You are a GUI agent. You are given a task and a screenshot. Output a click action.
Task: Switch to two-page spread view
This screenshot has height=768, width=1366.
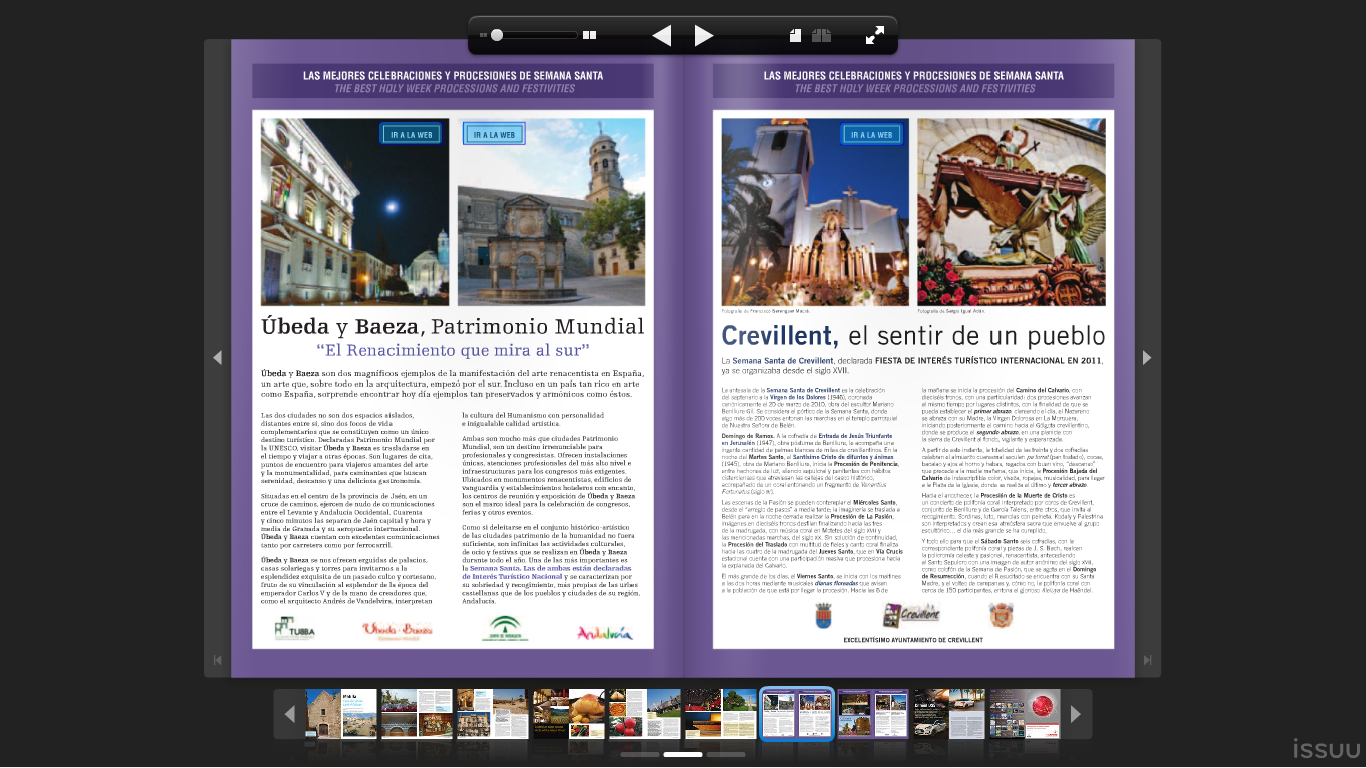[x=822, y=36]
